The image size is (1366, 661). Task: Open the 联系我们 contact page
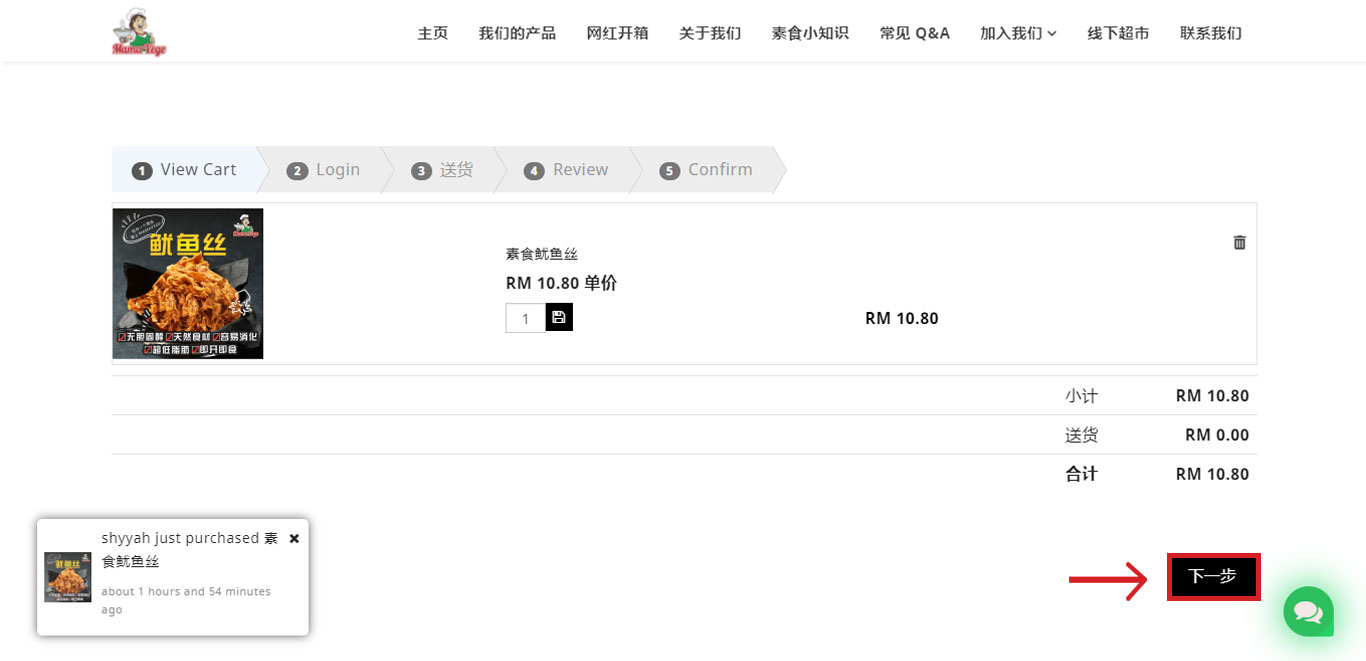coord(1210,33)
